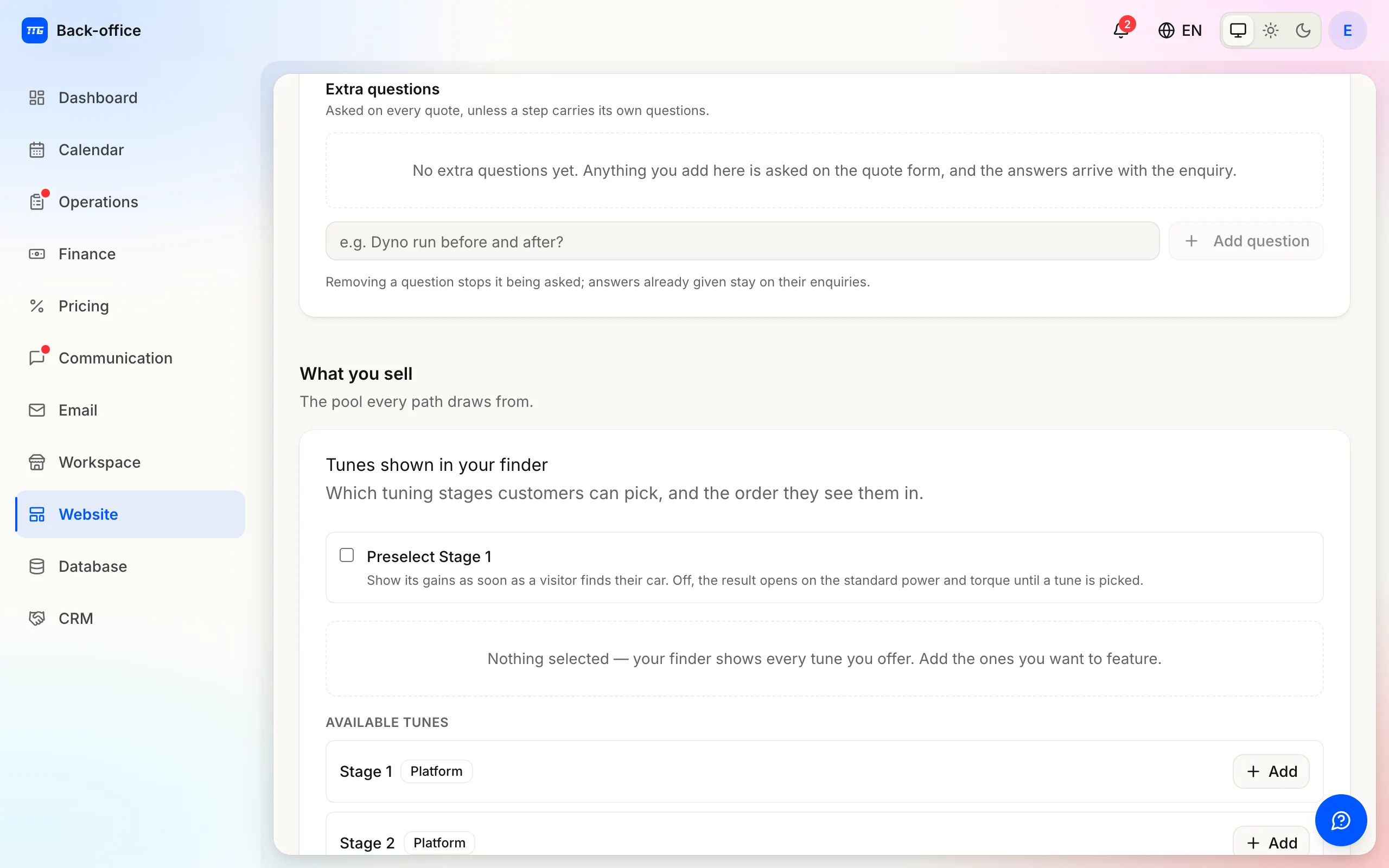Image resolution: width=1389 pixels, height=868 pixels.
Task: Open the EN language selector
Action: click(1180, 30)
